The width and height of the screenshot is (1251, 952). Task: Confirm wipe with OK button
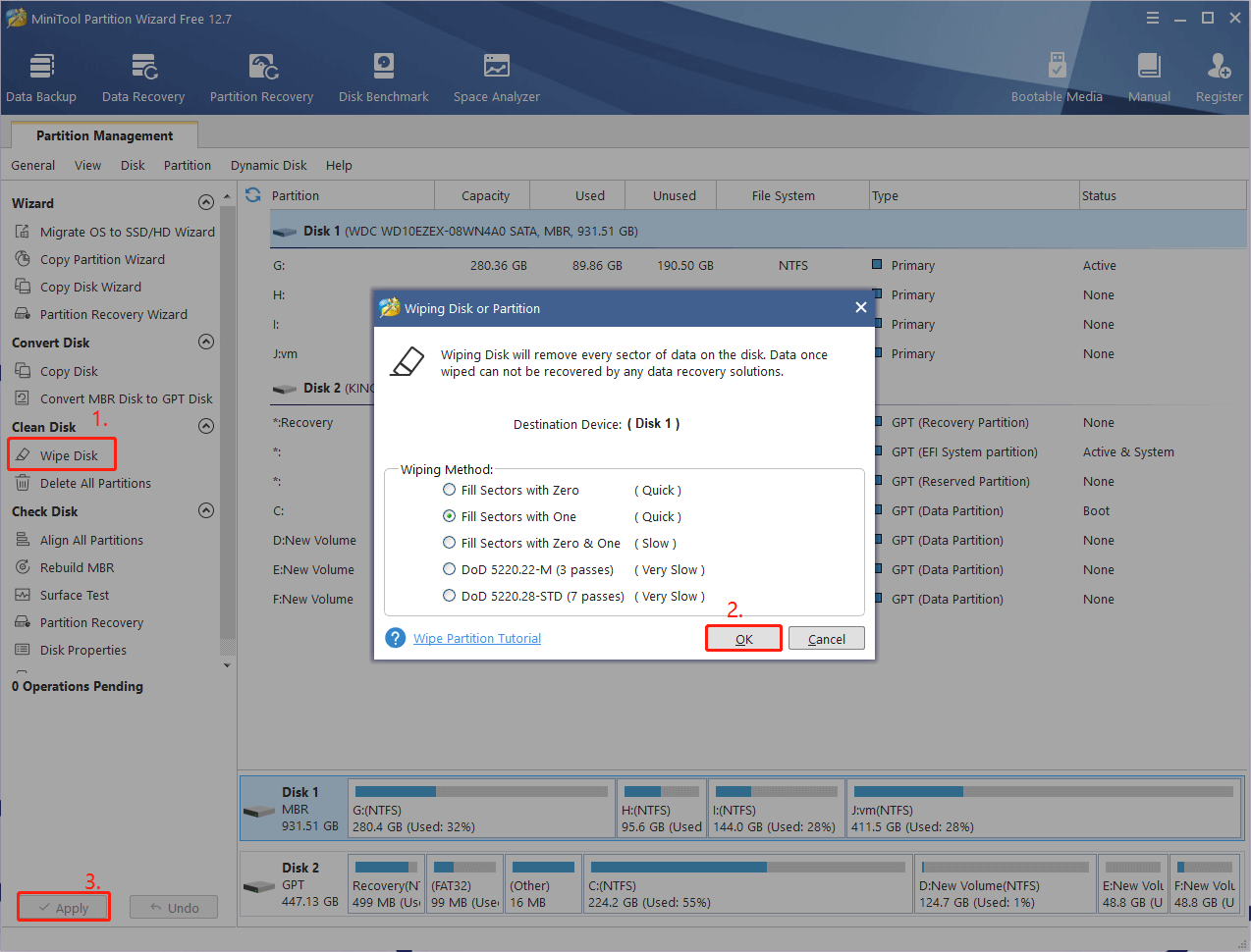(744, 639)
